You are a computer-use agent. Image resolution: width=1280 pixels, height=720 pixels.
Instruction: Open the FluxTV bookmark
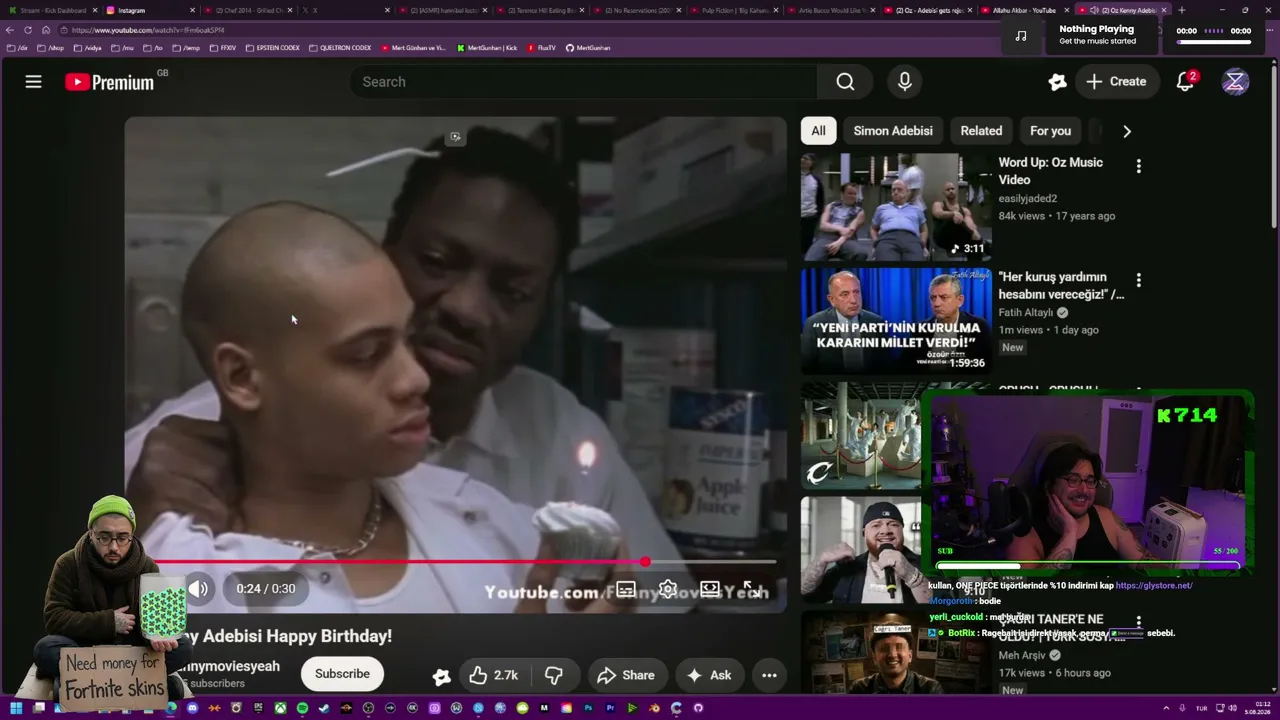pos(542,48)
